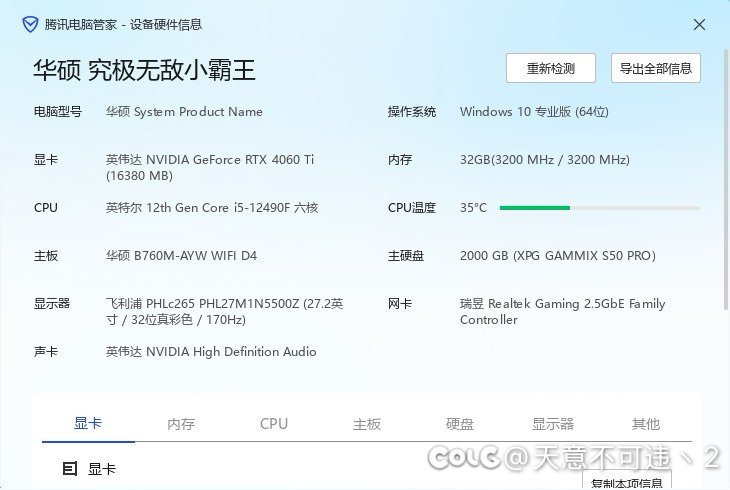Click the 35°C temperature reading
Image resolution: width=730 pixels, height=490 pixels.
473,208
